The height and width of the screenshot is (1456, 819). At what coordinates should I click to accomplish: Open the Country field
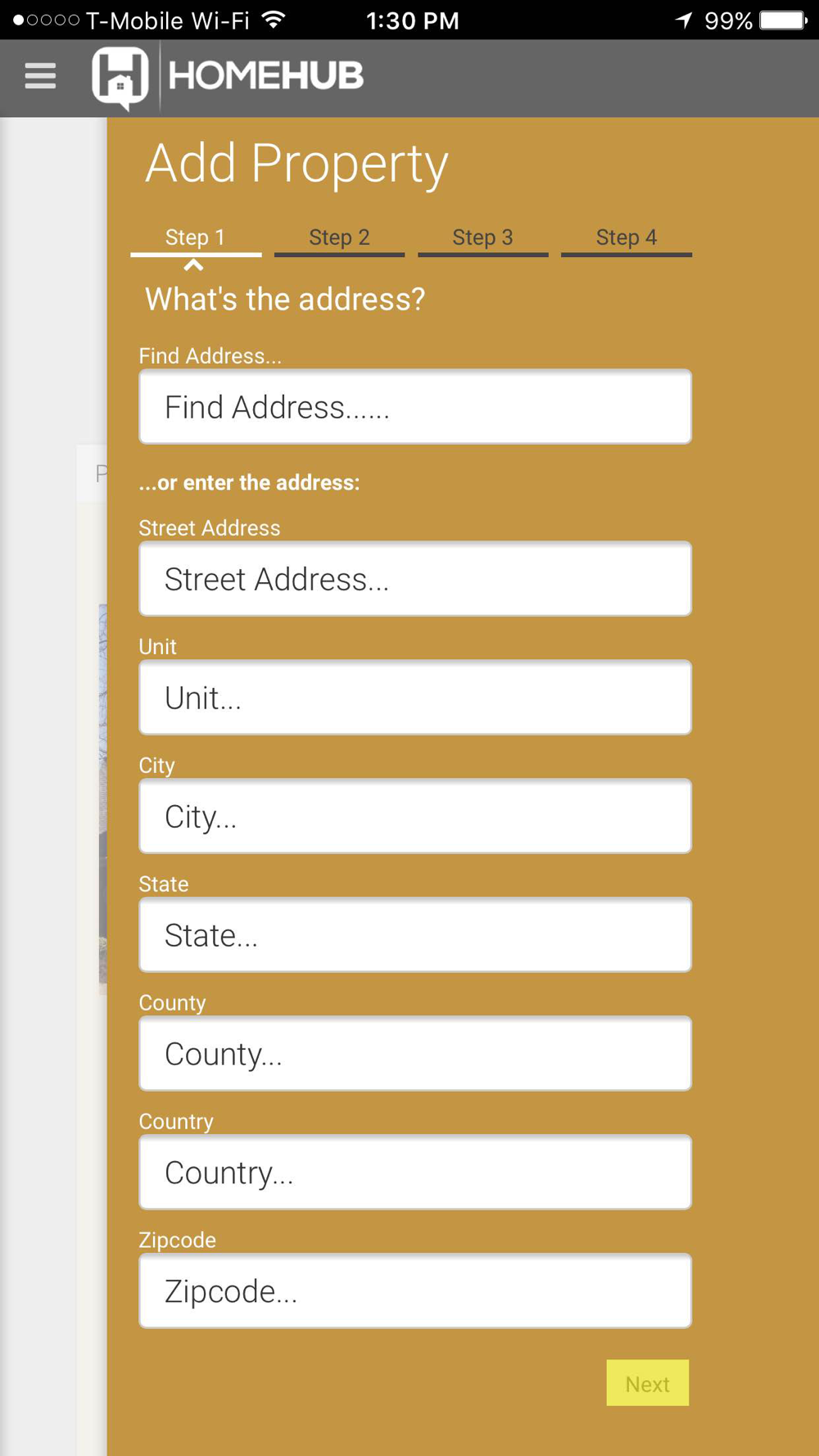[415, 1172]
